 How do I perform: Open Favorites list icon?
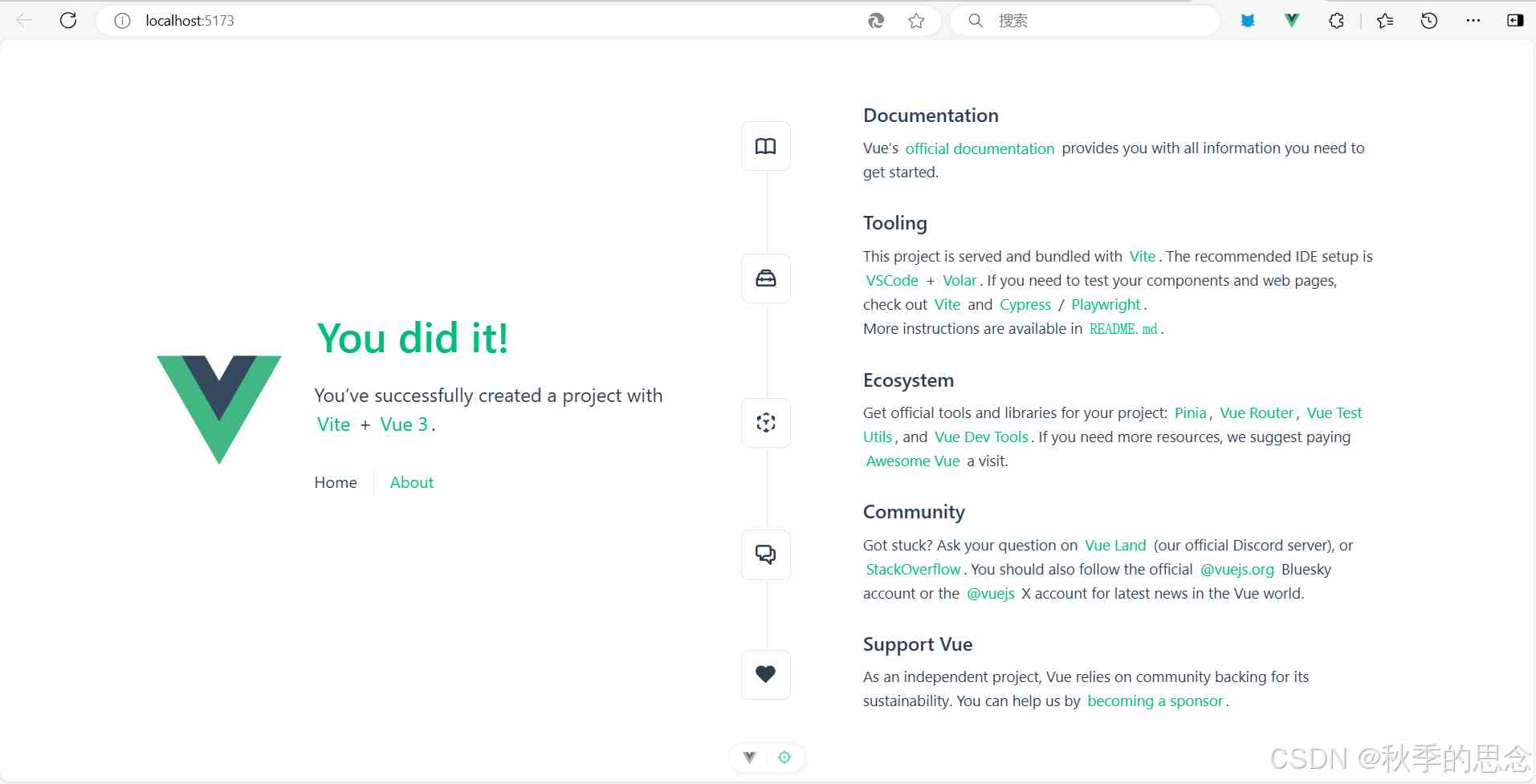[1385, 21]
